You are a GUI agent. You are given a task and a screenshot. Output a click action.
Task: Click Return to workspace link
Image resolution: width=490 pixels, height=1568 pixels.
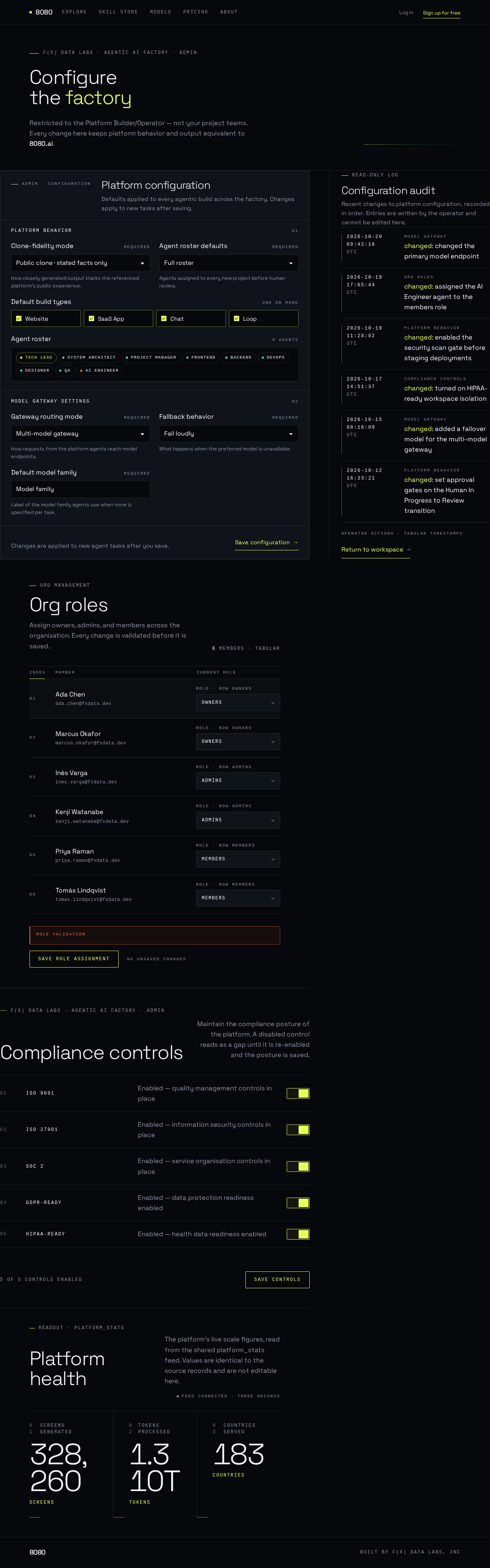376,550
